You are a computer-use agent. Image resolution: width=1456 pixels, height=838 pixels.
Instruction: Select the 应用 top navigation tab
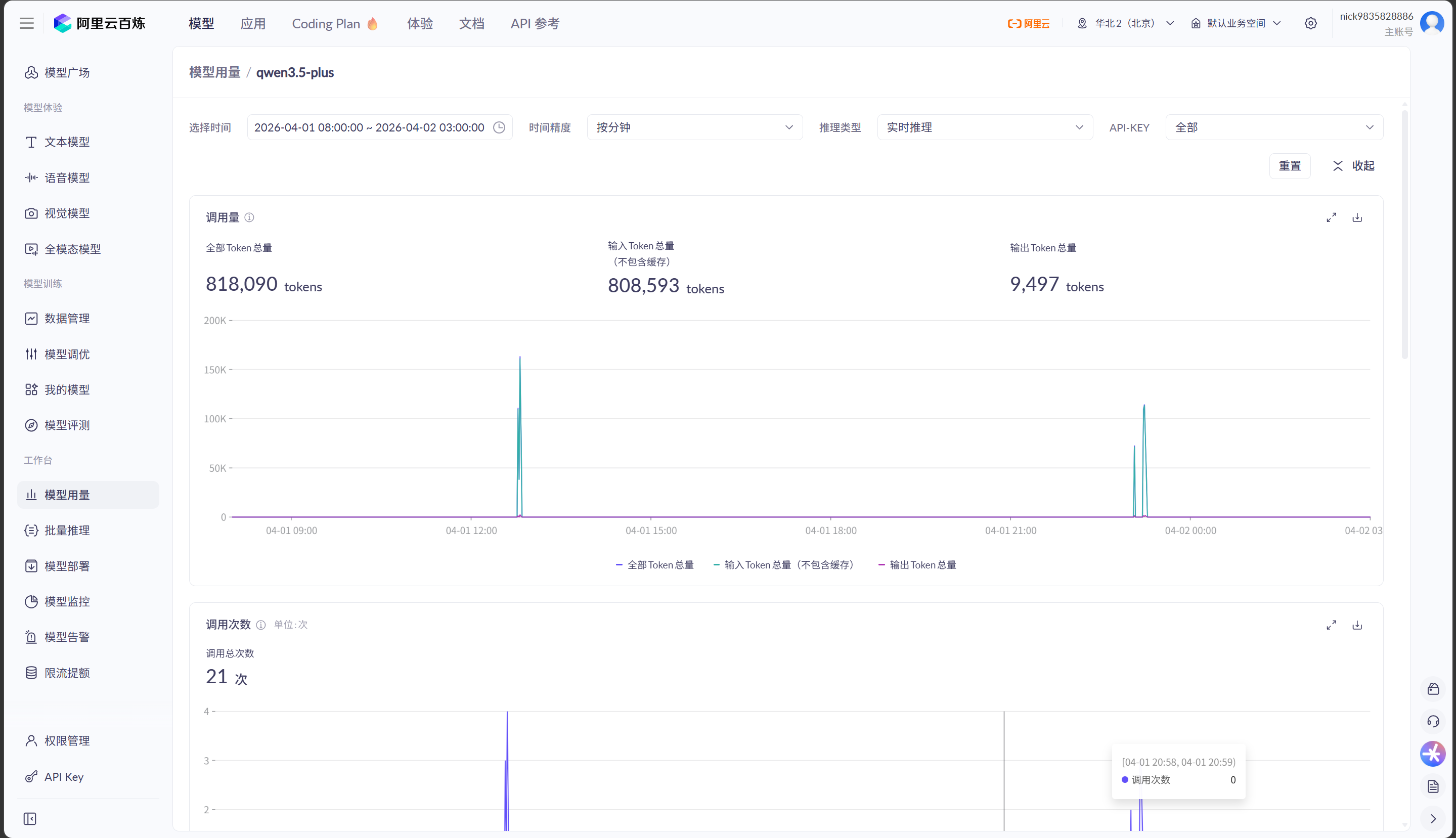pos(253,24)
